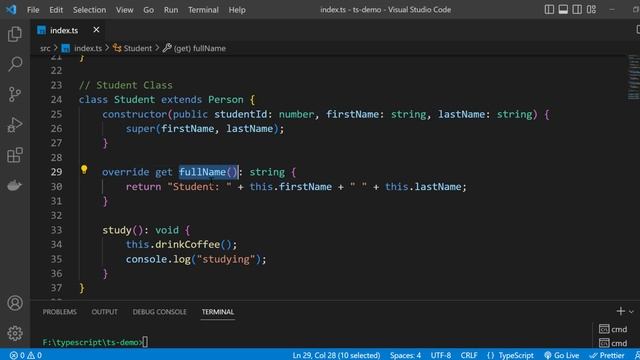
Task: Click the super call on line 26
Action: [x=142, y=129]
